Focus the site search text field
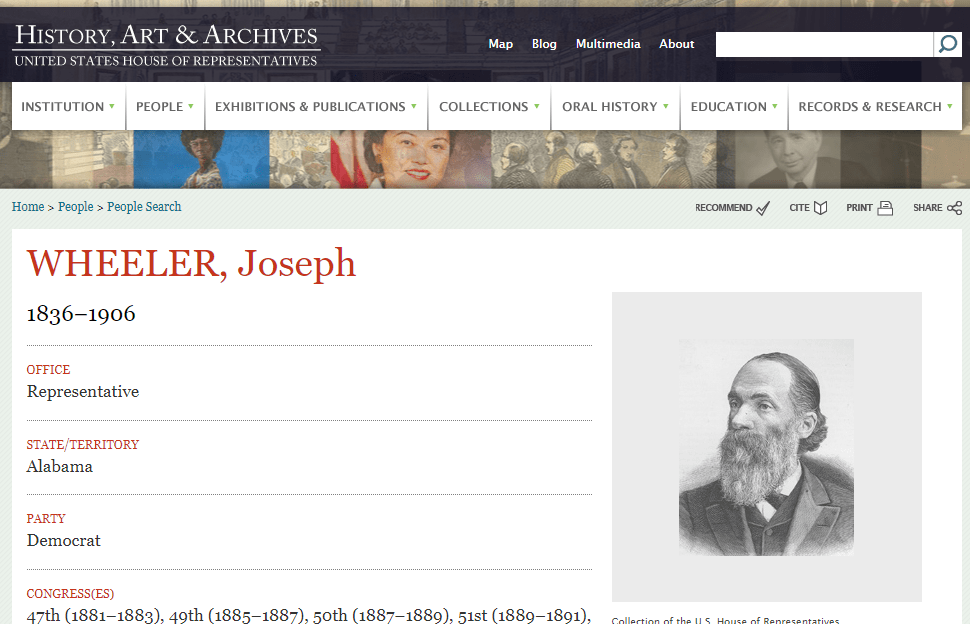Screen dimensions: 970x624 pos(824,45)
